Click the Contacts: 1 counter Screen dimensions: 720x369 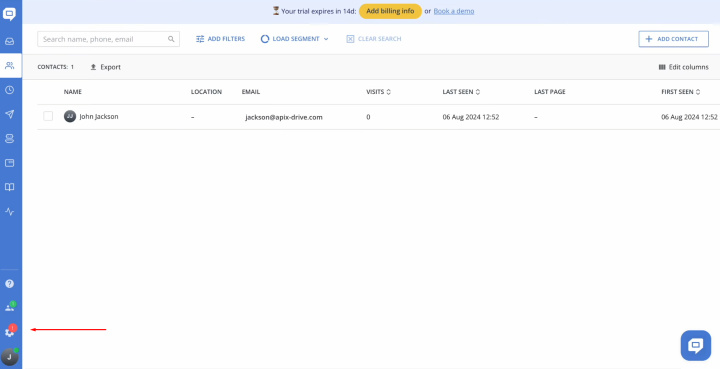(x=56, y=67)
